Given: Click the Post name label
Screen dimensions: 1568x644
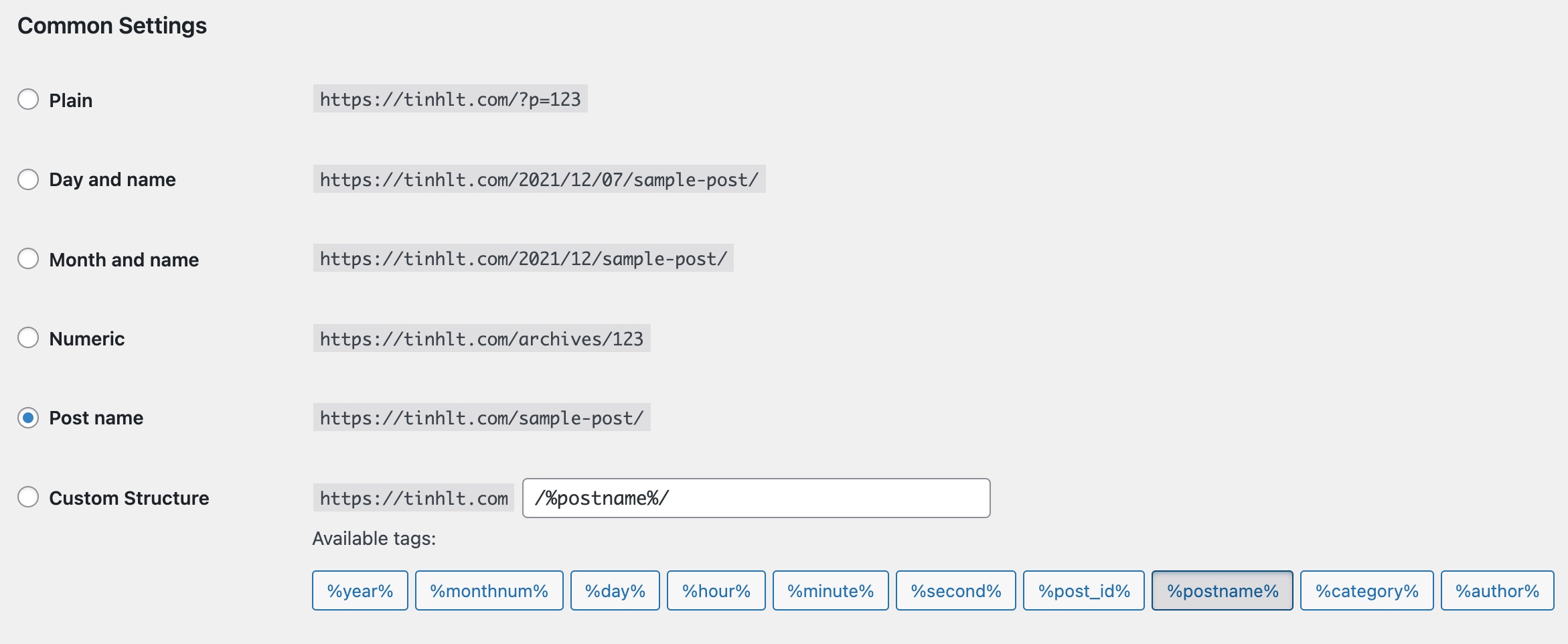Looking at the screenshot, I should click(96, 418).
